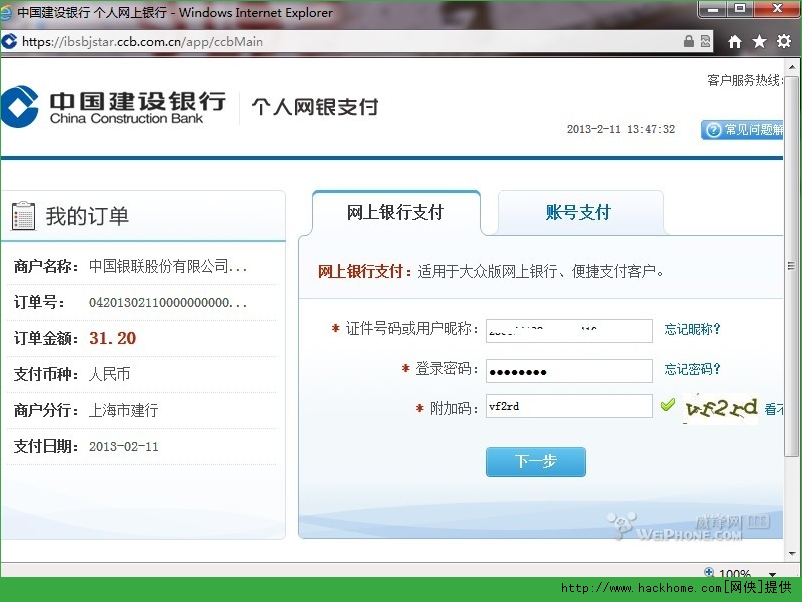This screenshot has height=602, width=802.
Task: Open Favorites star icon
Action: (759, 41)
